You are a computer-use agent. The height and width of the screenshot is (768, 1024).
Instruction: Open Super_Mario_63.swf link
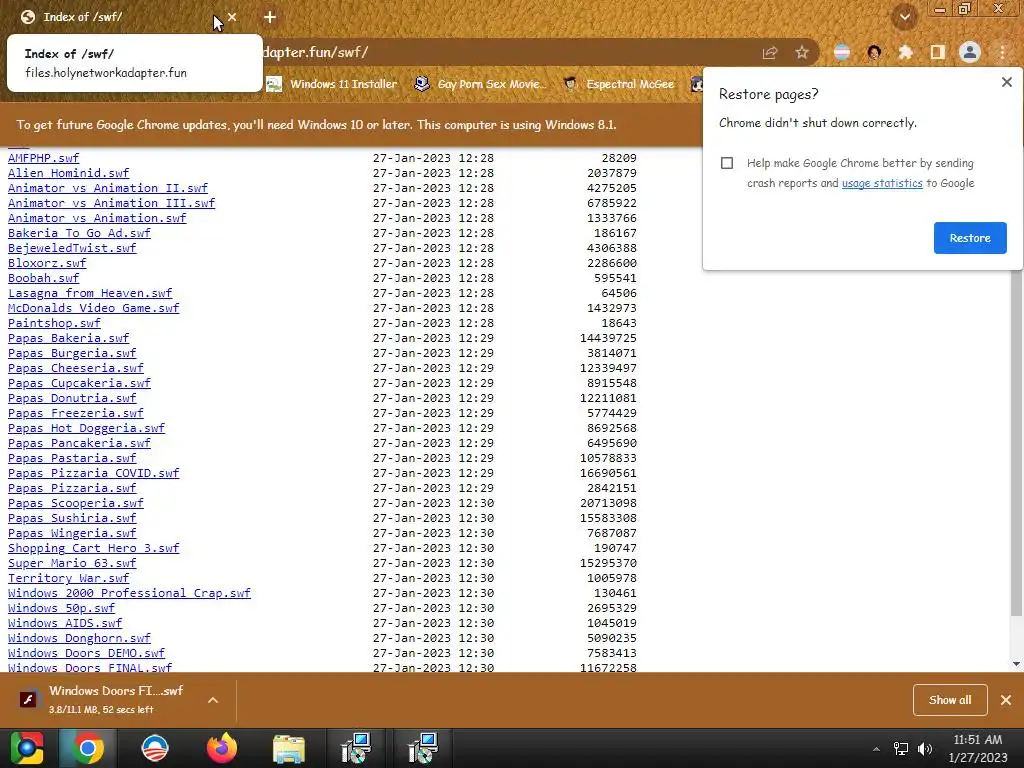coord(72,564)
